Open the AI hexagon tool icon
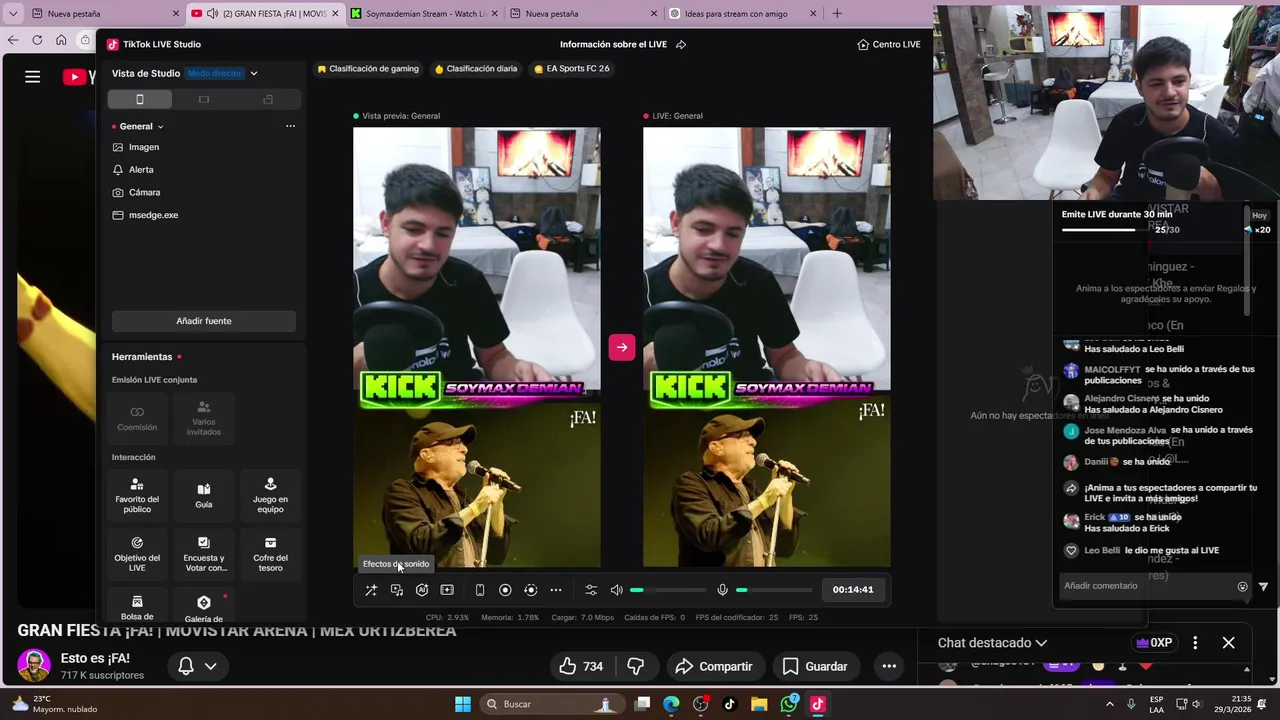This screenshot has height=720, width=1280. [422, 590]
